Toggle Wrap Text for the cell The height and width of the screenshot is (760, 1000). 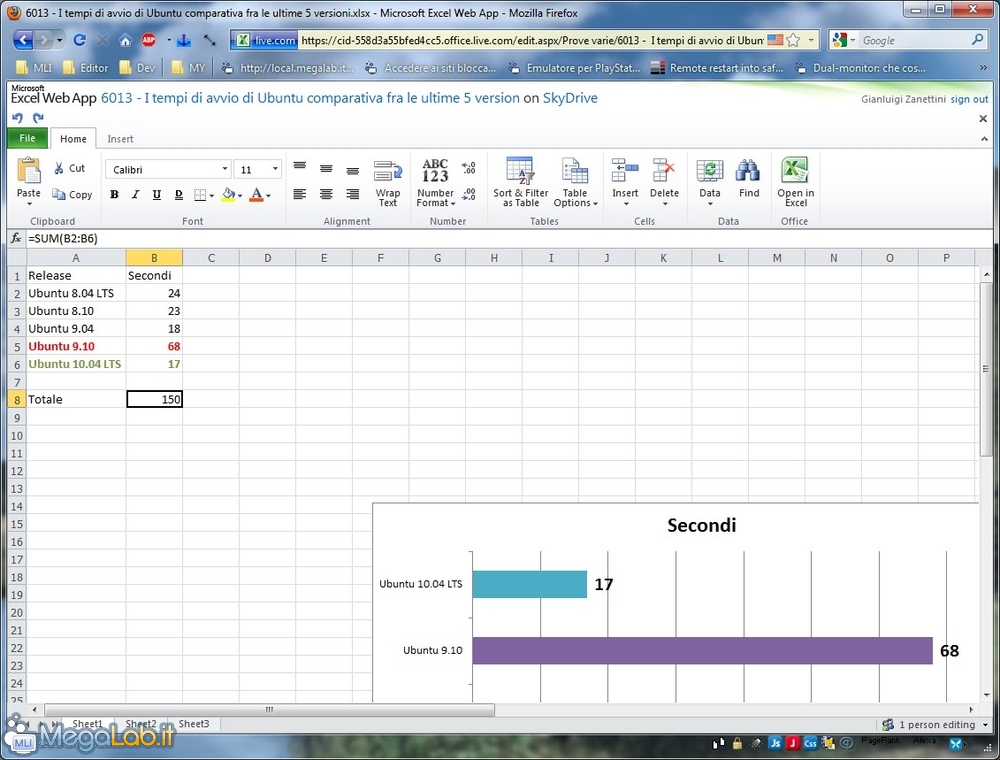388,184
